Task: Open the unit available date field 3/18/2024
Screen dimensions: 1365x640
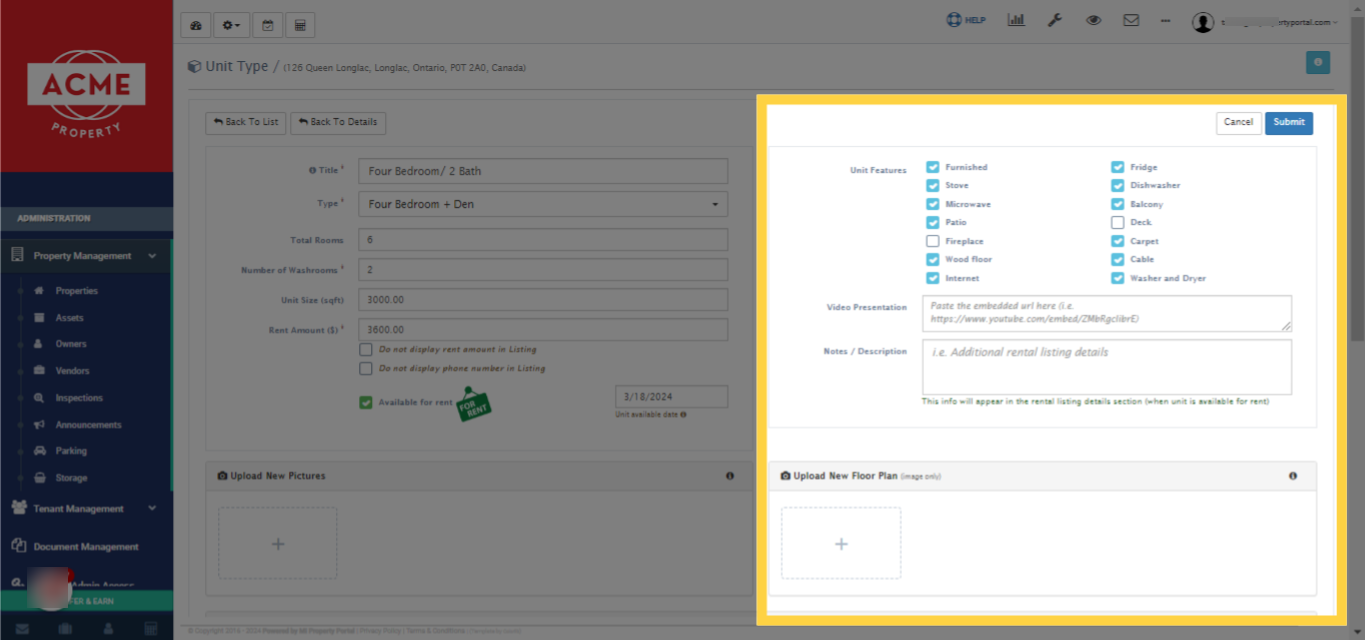Action: [671, 396]
